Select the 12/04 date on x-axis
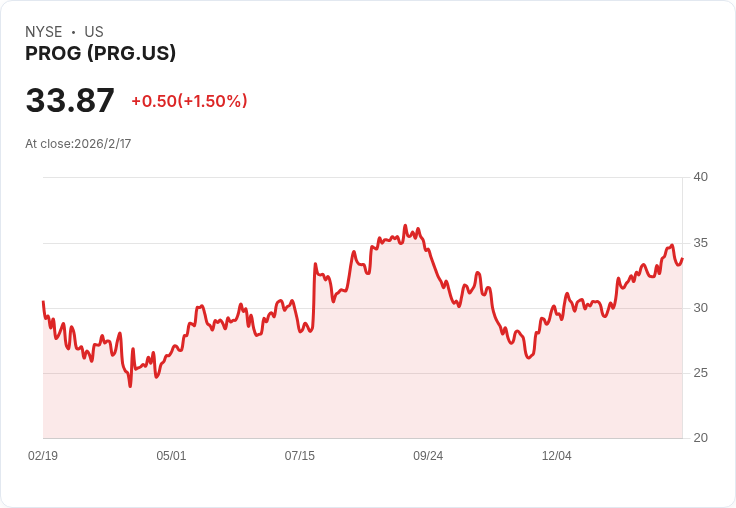The height and width of the screenshot is (508, 736). tap(556, 455)
